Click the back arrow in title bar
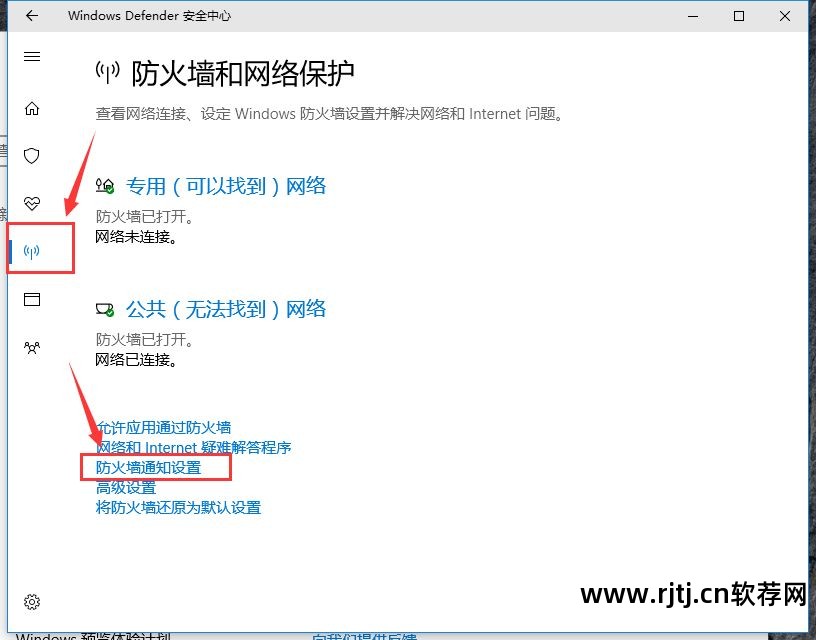The height and width of the screenshot is (640, 816). [x=31, y=16]
